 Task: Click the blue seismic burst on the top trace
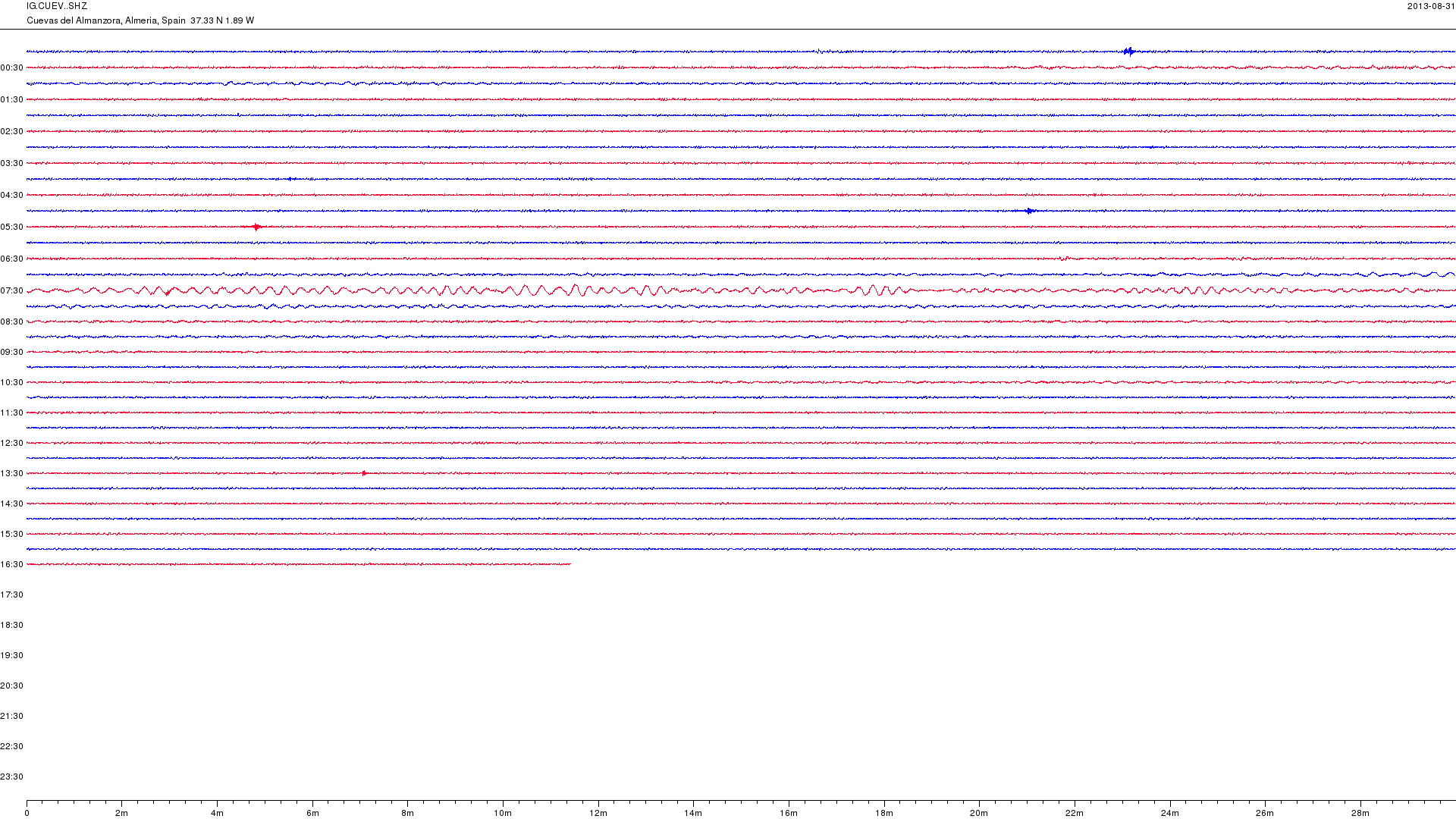(x=1129, y=52)
